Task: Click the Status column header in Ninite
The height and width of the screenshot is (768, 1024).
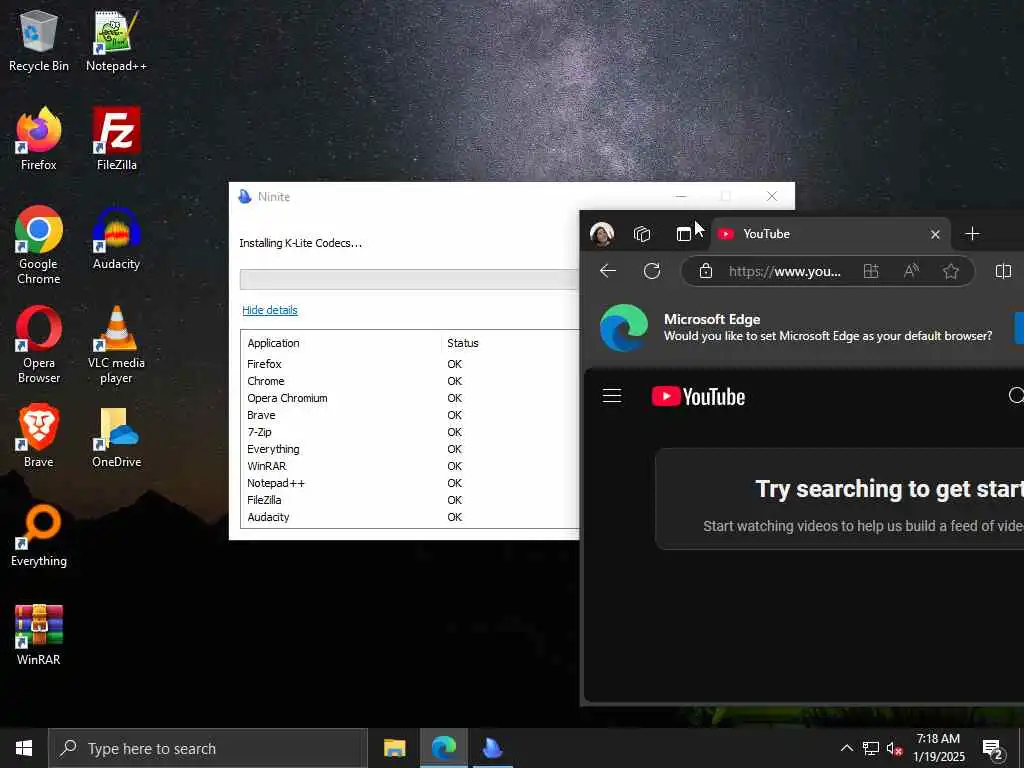Action: (462, 343)
